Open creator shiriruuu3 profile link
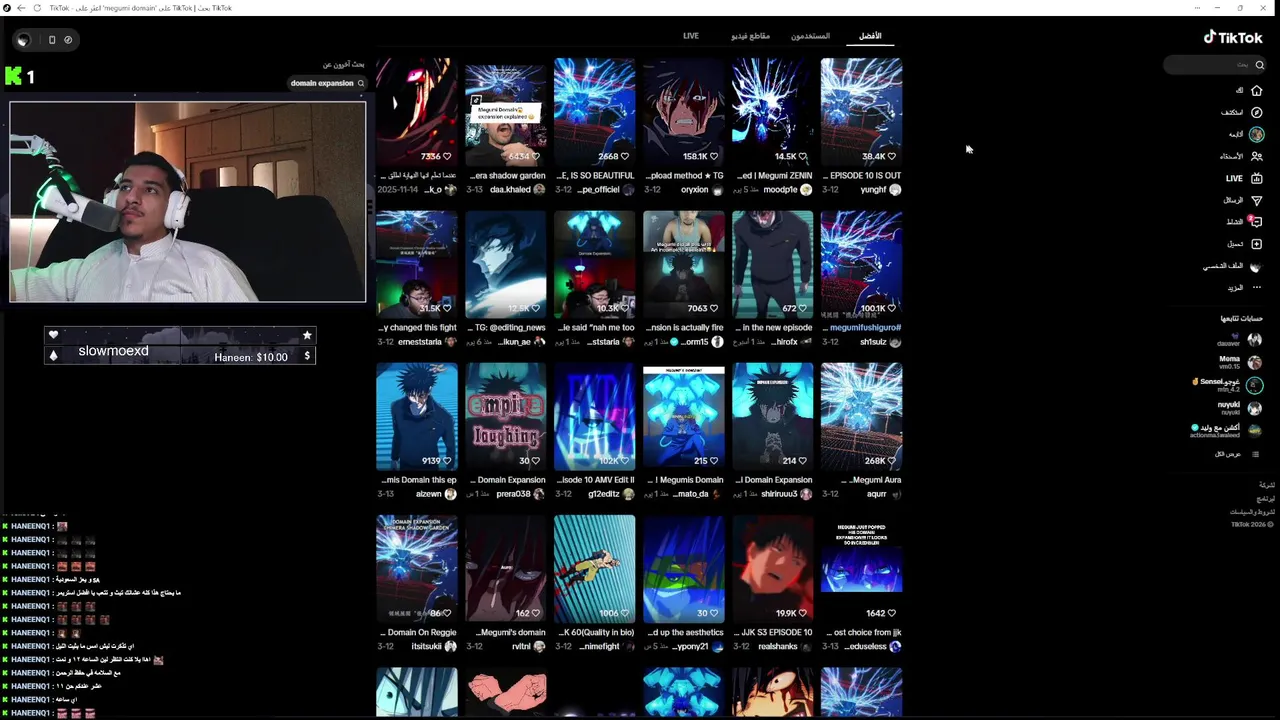Screen dimensions: 1280x720 (x=779, y=494)
